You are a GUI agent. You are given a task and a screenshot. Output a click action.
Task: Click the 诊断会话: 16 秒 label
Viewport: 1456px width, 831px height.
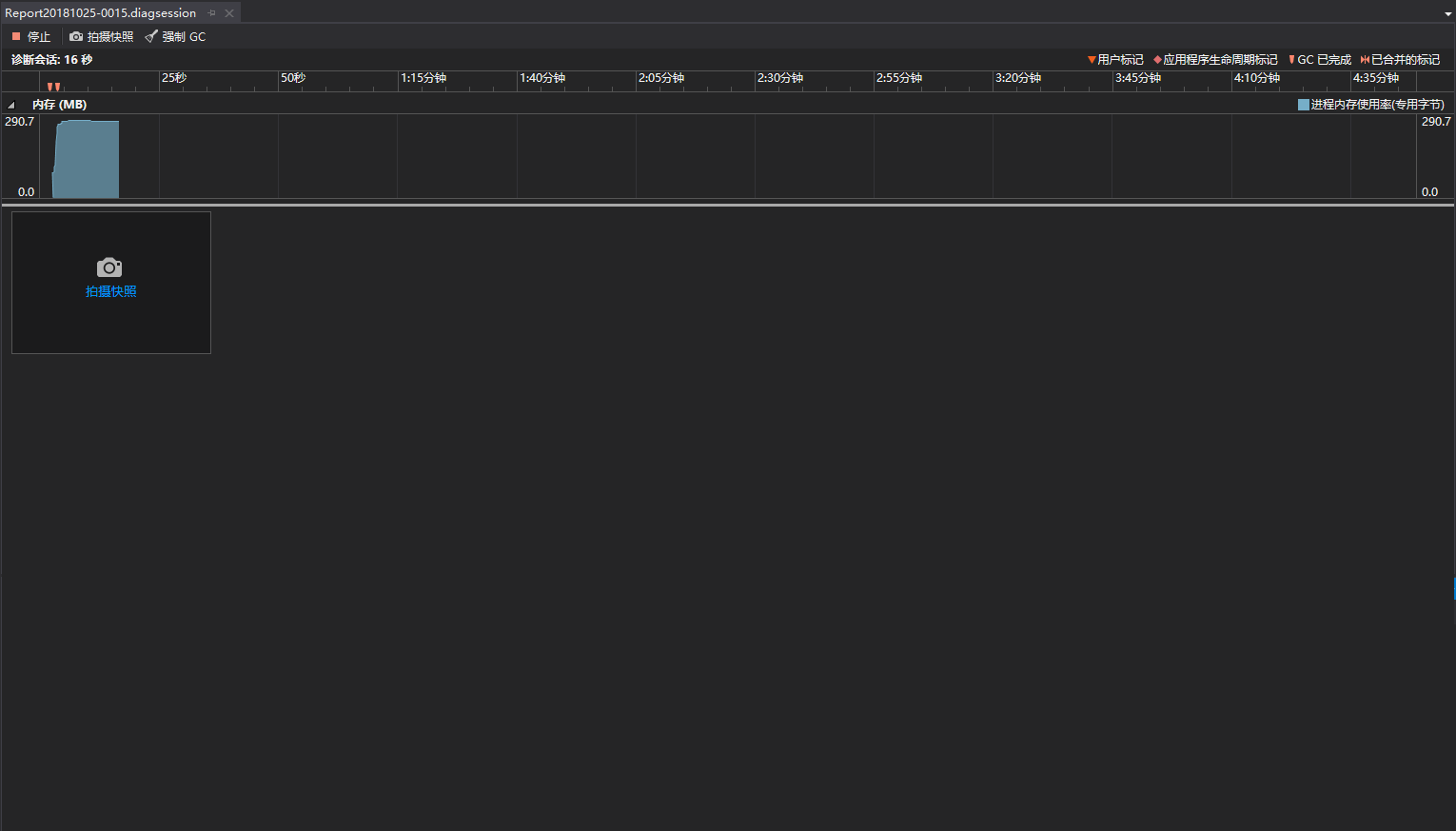(x=51, y=60)
